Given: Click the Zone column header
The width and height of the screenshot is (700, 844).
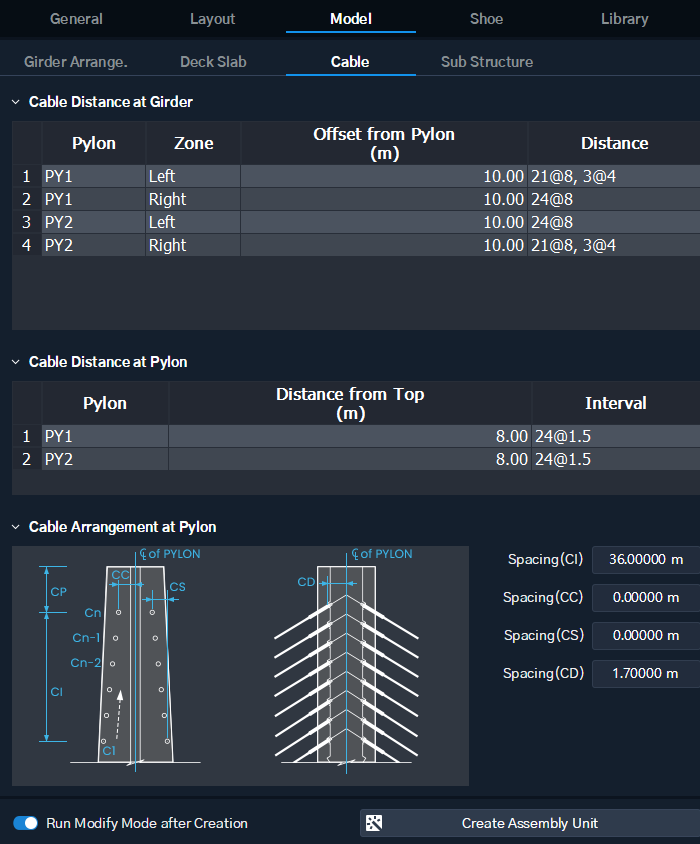Looking at the screenshot, I should [193, 143].
